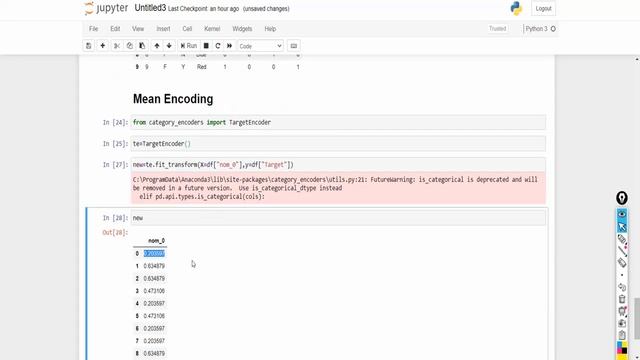Open the Edit menu
This screenshot has width=640, height=360.
click(x=115, y=29)
